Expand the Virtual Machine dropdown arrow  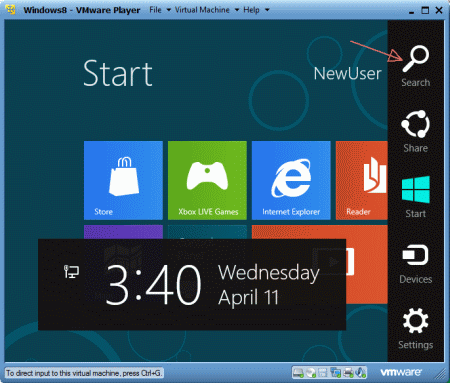(237, 10)
